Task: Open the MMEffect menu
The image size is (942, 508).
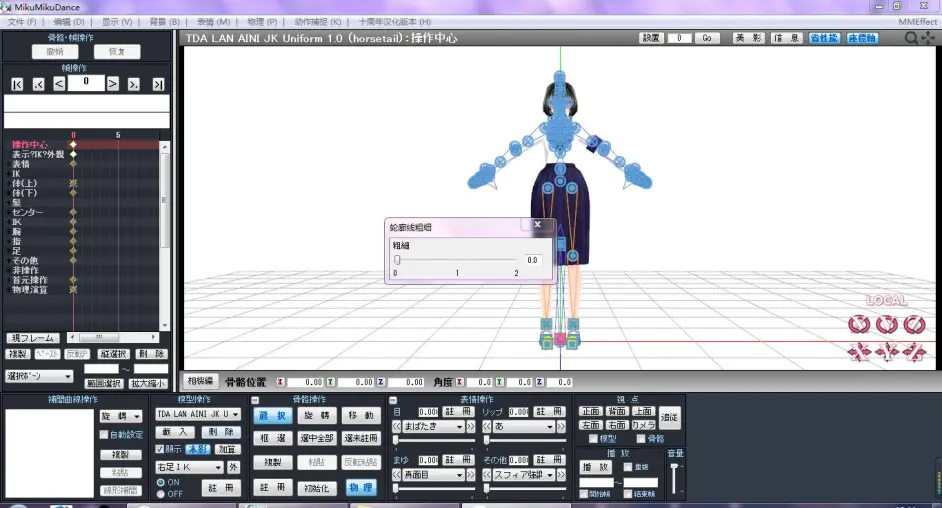Action: [x=917, y=22]
